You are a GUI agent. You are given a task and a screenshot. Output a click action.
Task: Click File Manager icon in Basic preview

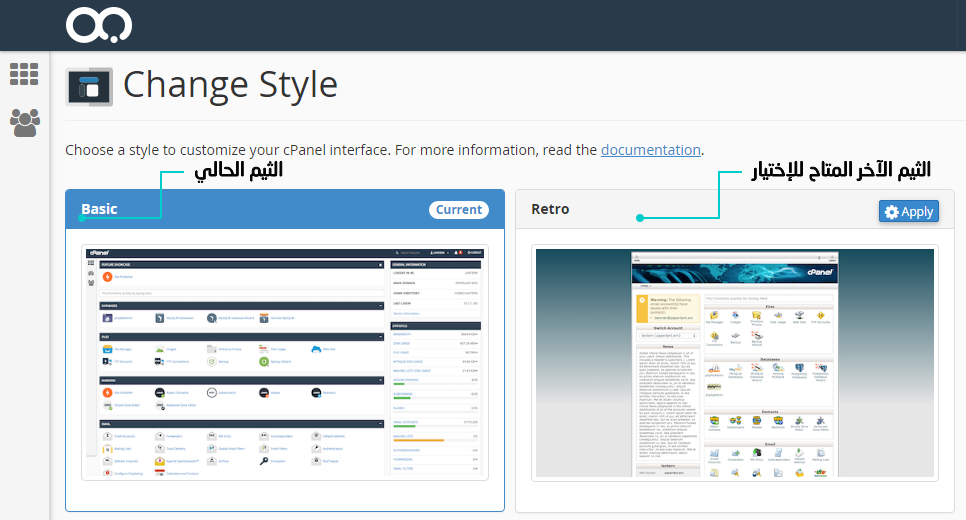coord(105,349)
